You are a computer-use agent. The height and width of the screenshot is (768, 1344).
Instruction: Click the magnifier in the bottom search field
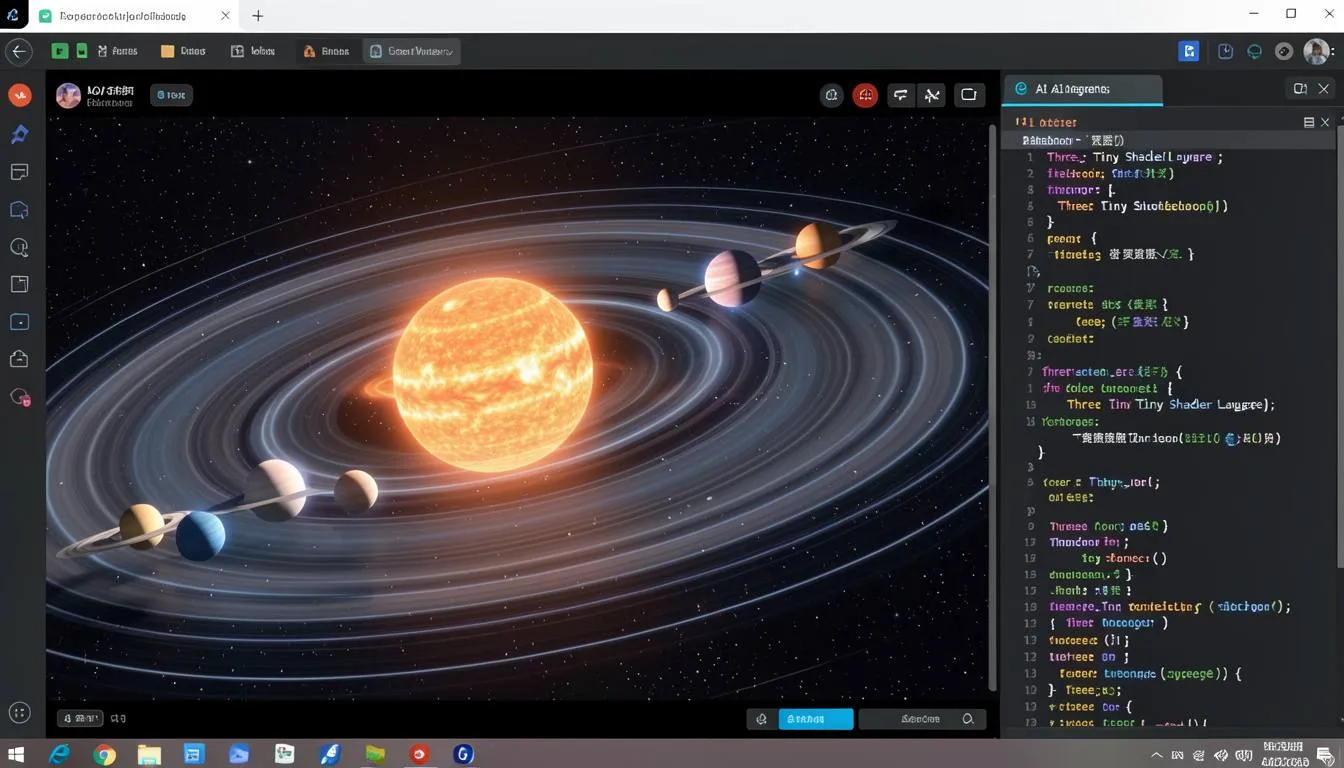pyautogui.click(x=966, y=718)
